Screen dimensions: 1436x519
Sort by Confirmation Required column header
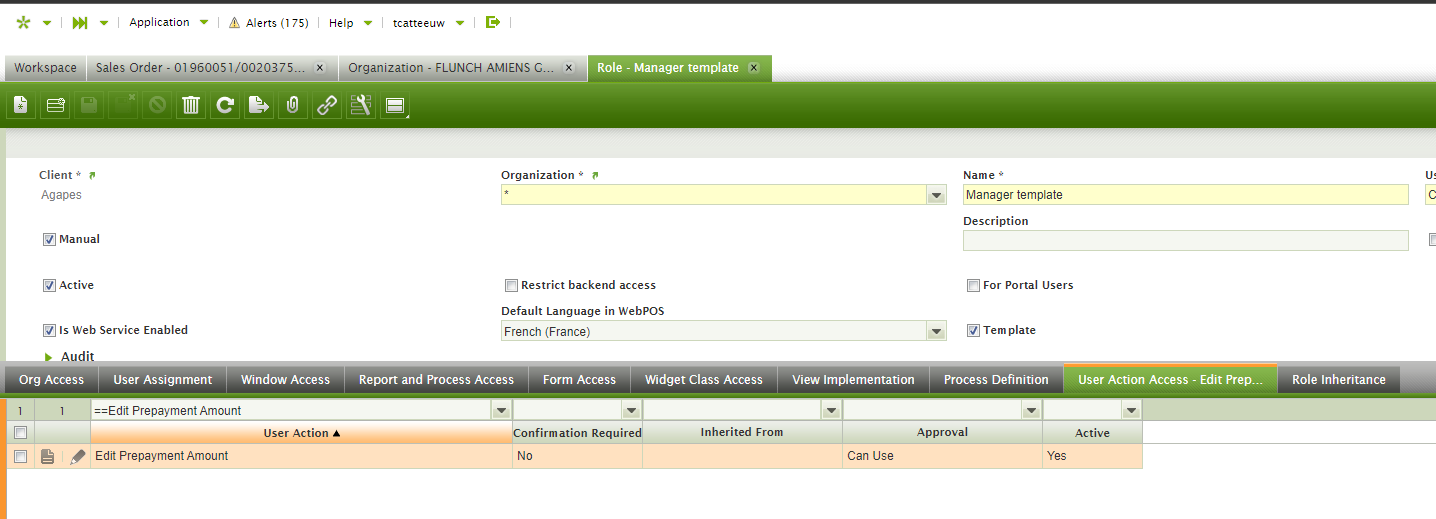(577, 433)
